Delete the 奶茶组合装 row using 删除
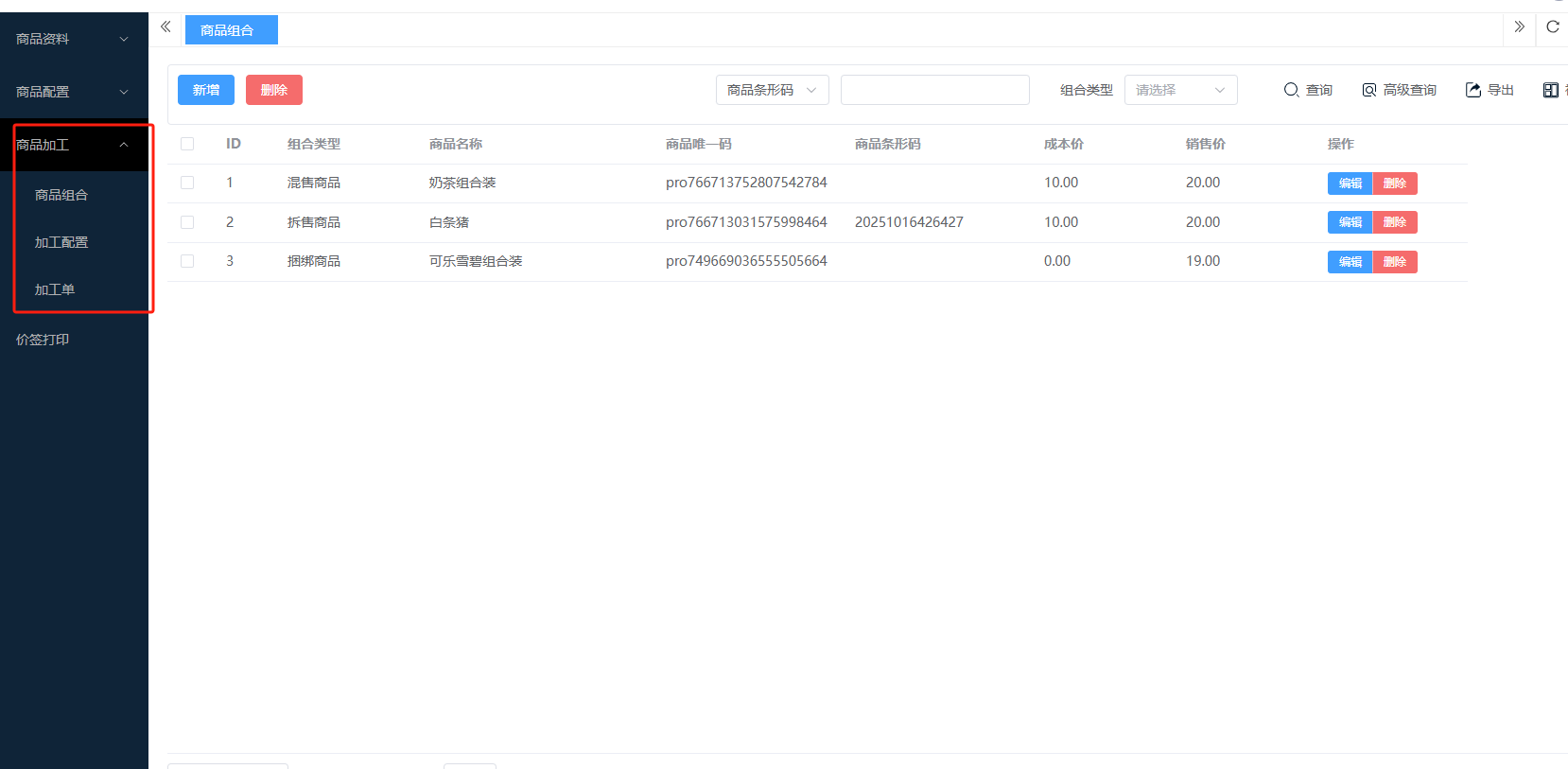Image resolution: width=1568 pixels, height=769 pixels. point(1395,184)
